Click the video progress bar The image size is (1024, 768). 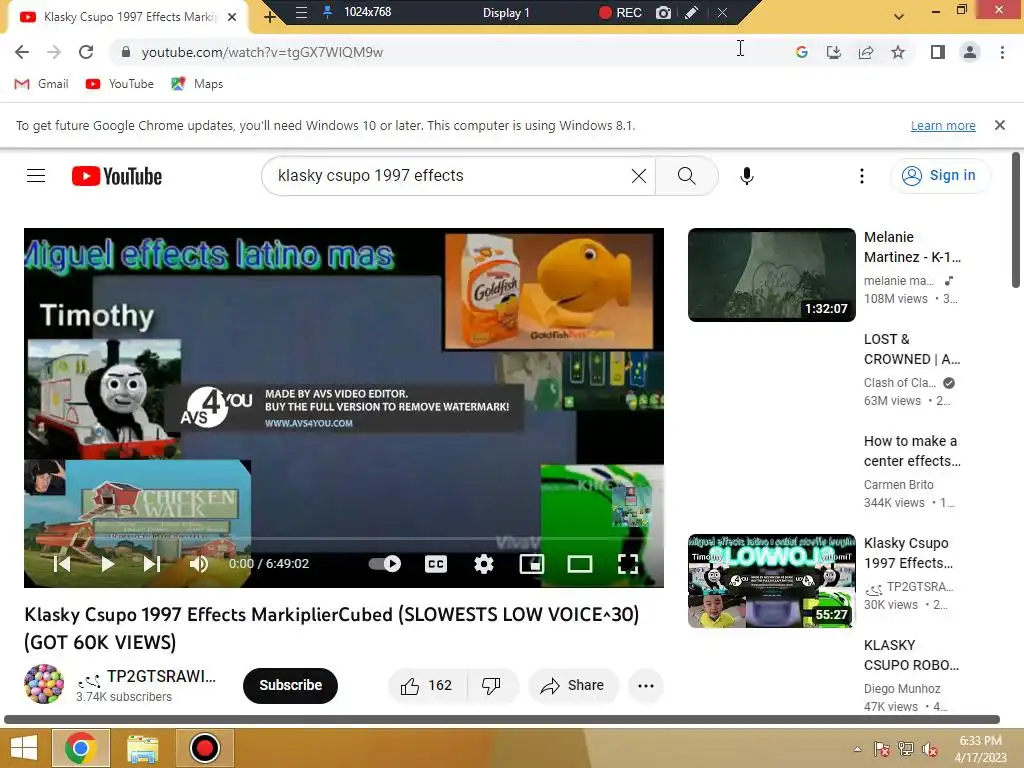pos(344,539)
